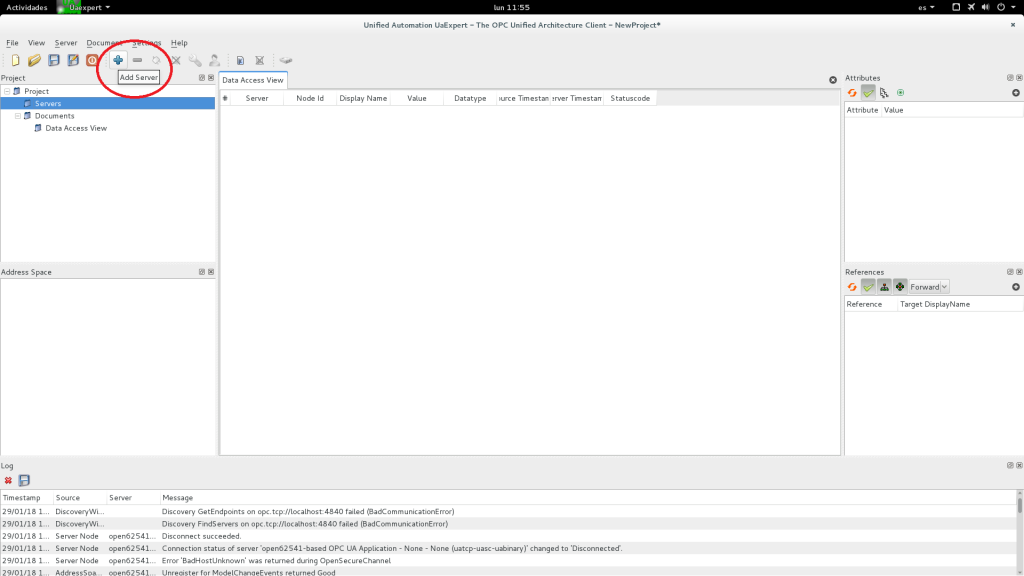The width and height of the screenshot is (1024, 576).
Task: Click the minus Remove Server toolbar icon
Action: coord(137,60)
